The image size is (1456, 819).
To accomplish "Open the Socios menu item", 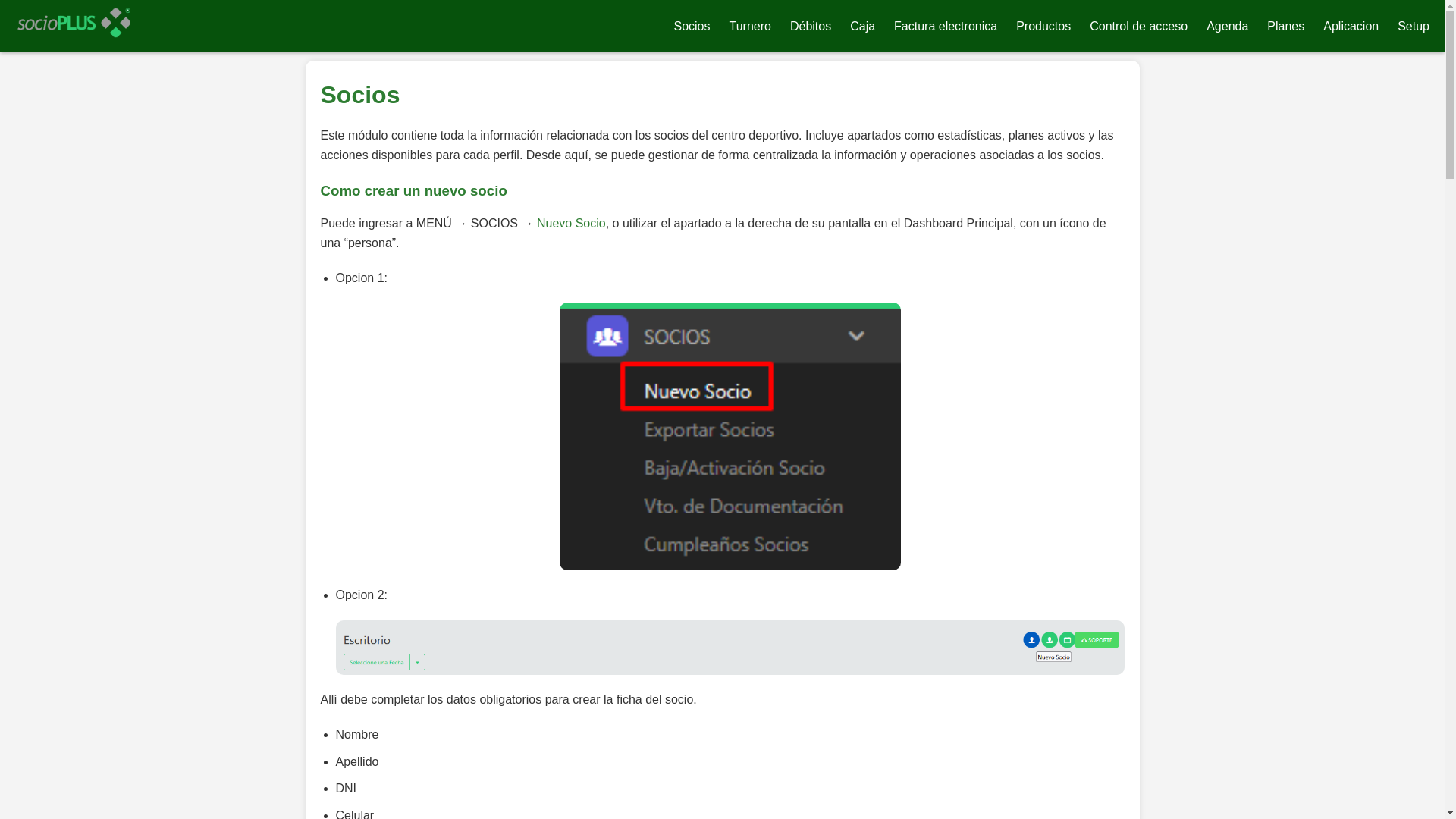I will [692, 27].
